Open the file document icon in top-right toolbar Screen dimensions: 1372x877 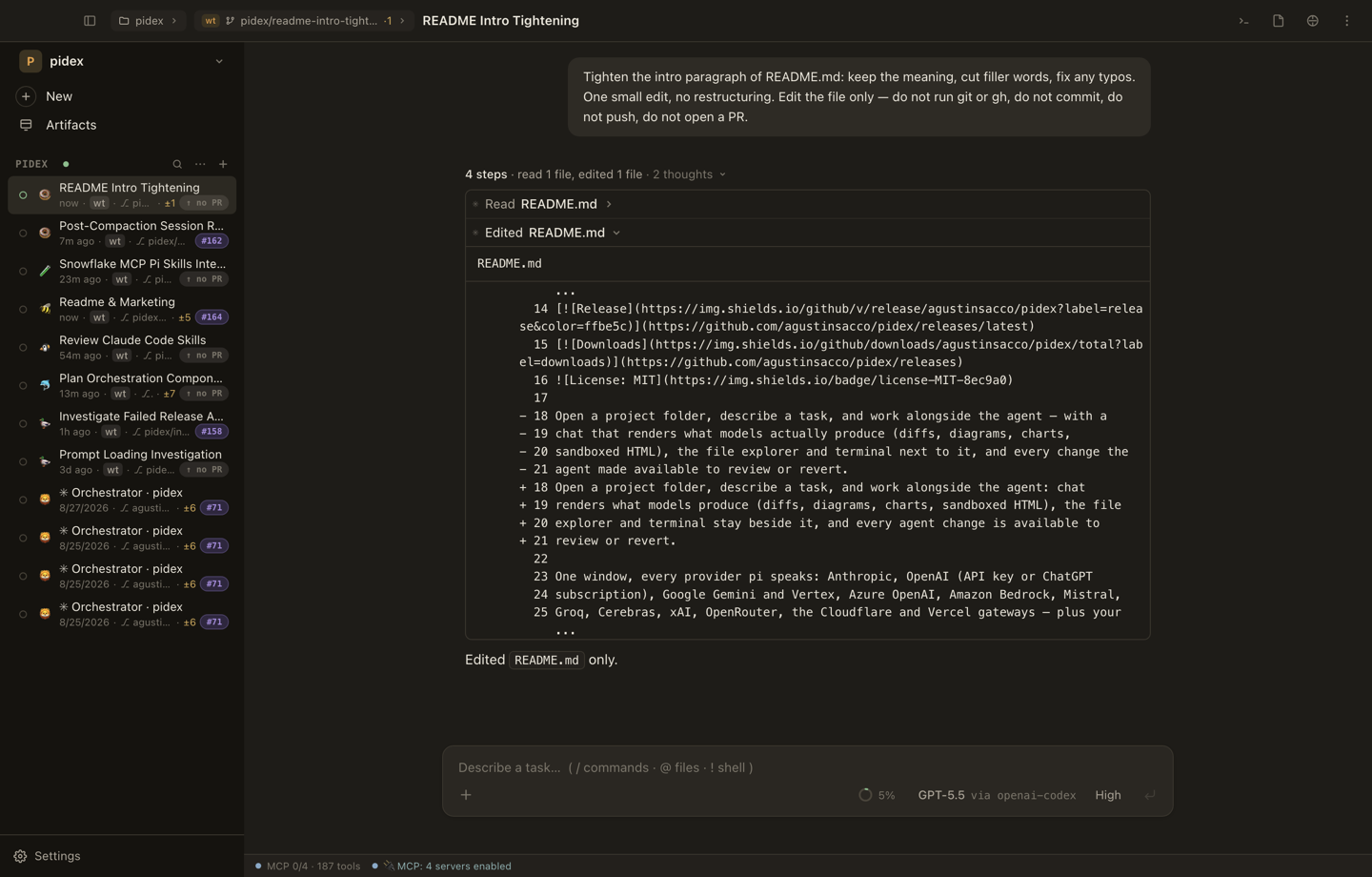pyautogui.click(x=1278, y=21)
